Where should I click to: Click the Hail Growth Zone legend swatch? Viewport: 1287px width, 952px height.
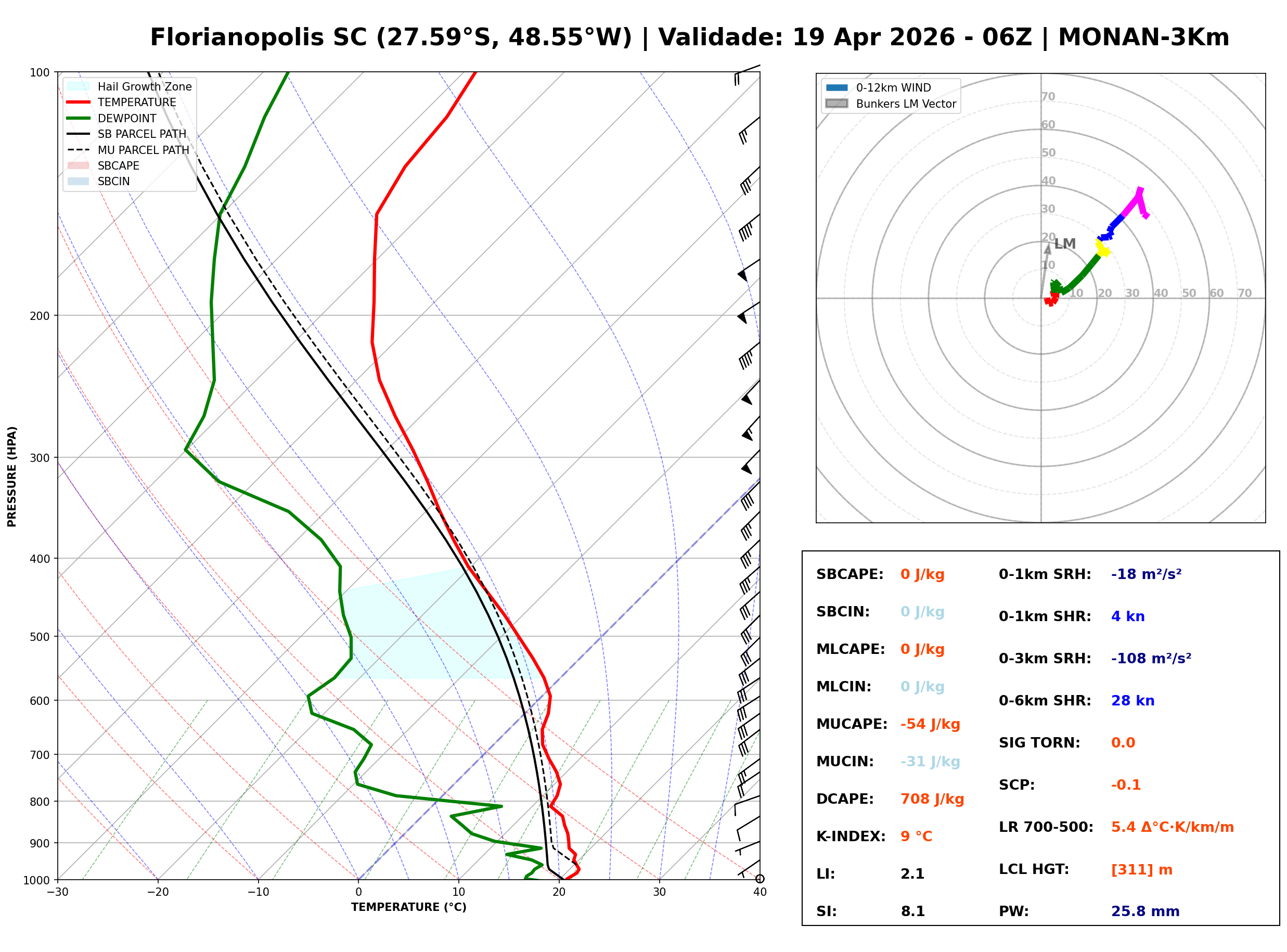[x=79, y=86]
